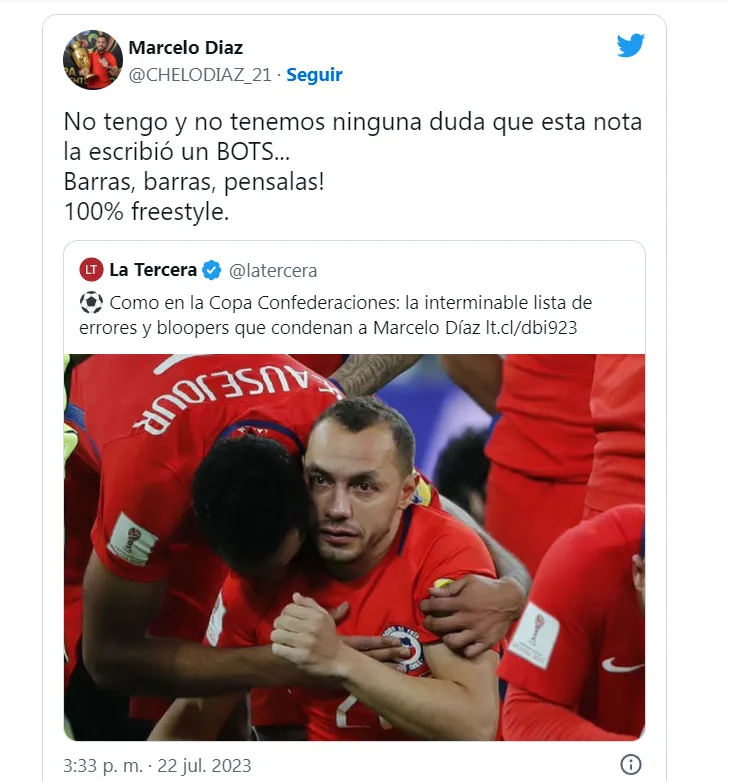Follow the account via Seguir
This screenshot has height=781, width=729.
coord(314,75)
